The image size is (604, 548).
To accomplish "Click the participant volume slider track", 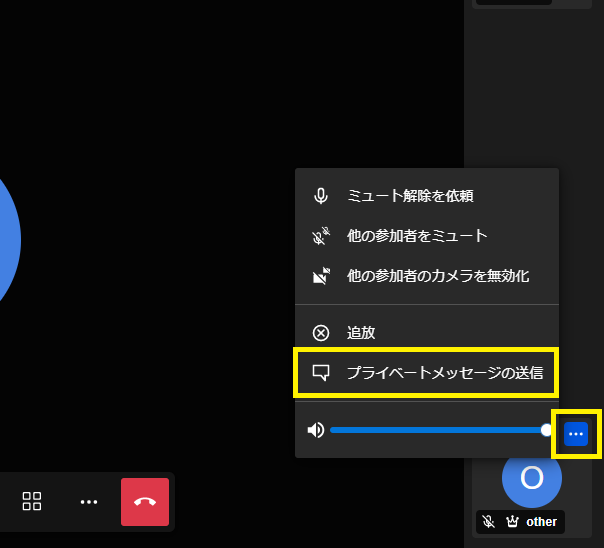I will (441, 430).
